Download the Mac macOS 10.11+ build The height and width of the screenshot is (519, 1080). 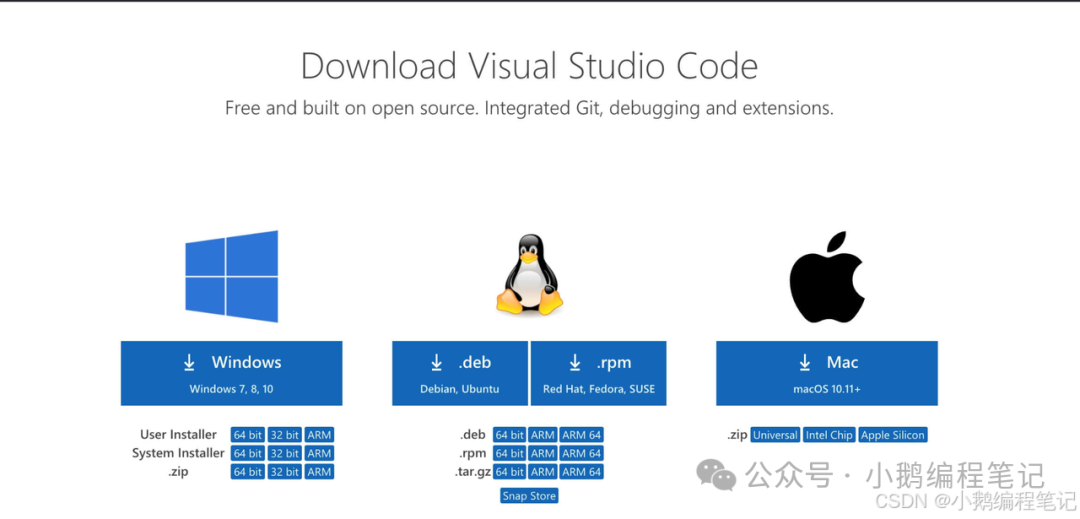coord(827,373)
